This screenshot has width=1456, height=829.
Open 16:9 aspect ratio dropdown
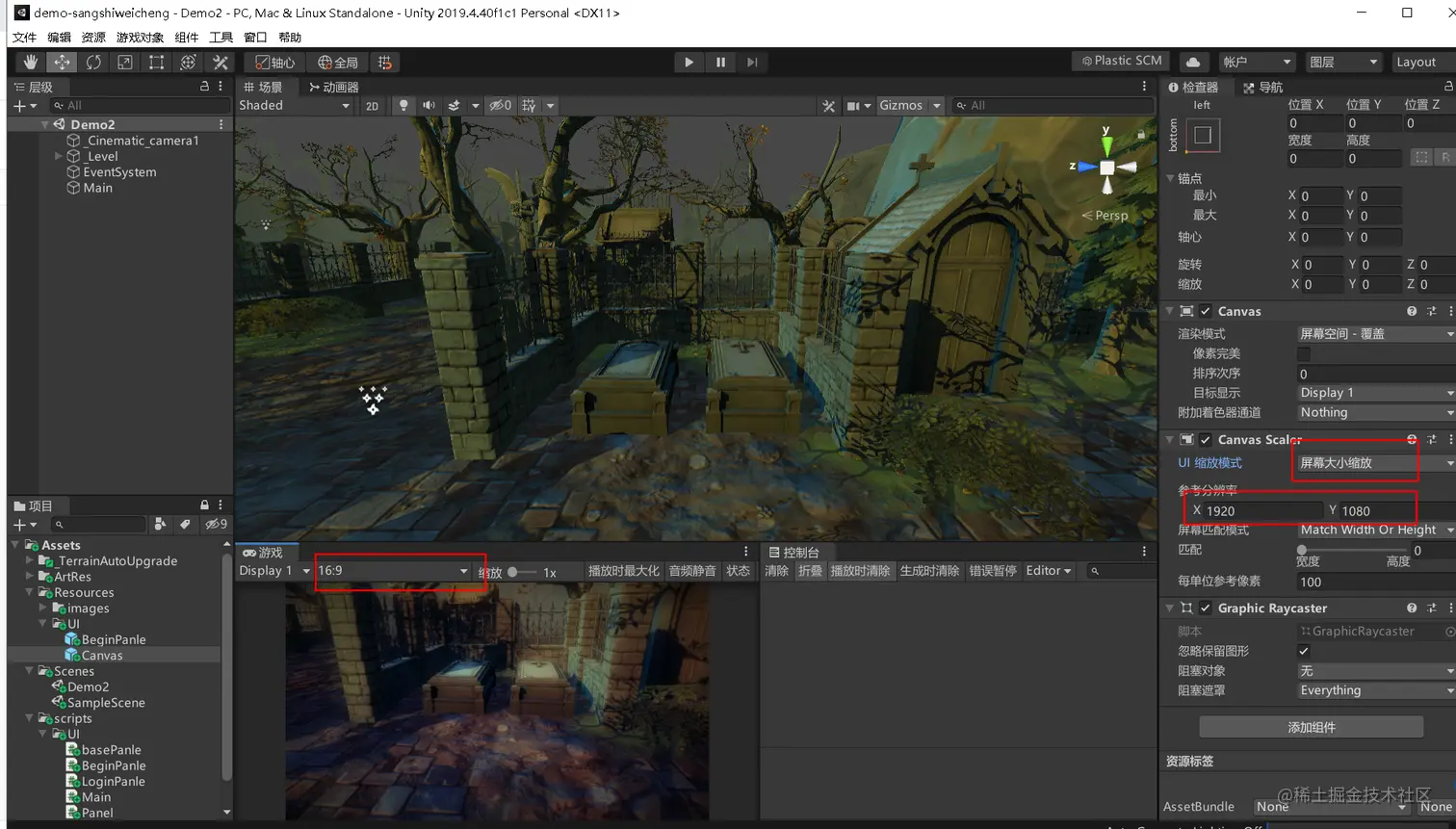pyautogui.click(x=393, y=571)
